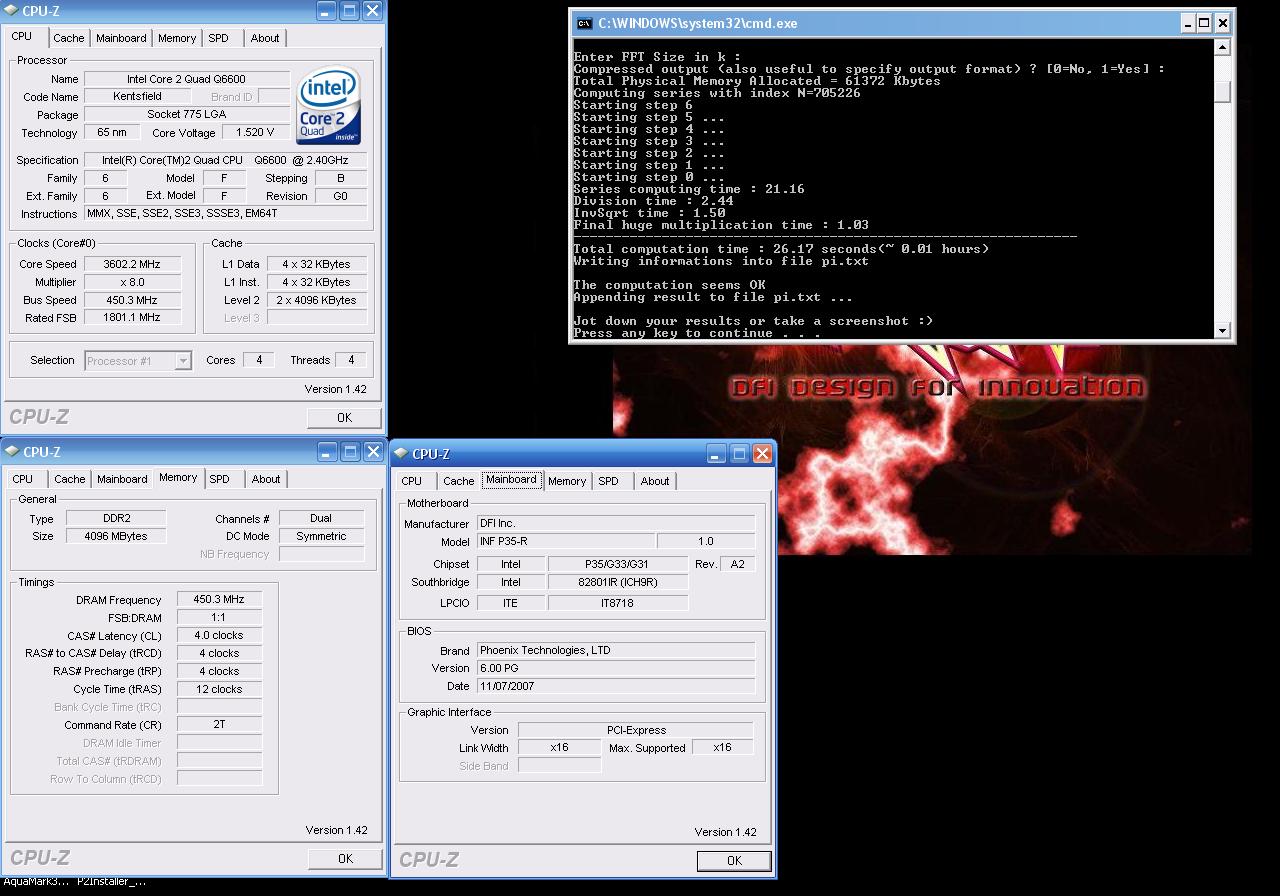This screenshot has width=1282, height=896.
Task: Click the Rated FSB value 1801.1 MHz
Action: [133, 318]
